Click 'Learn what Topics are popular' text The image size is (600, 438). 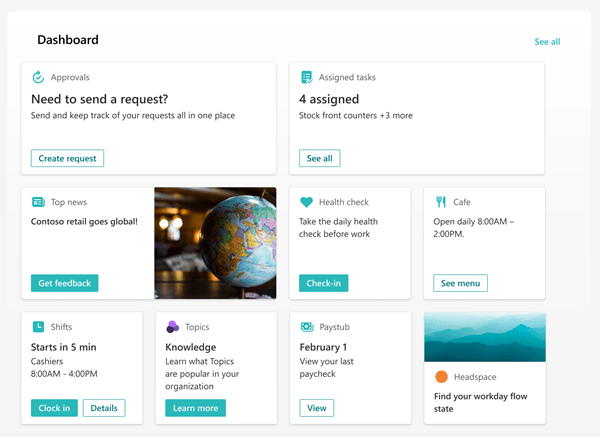point(202,374)
